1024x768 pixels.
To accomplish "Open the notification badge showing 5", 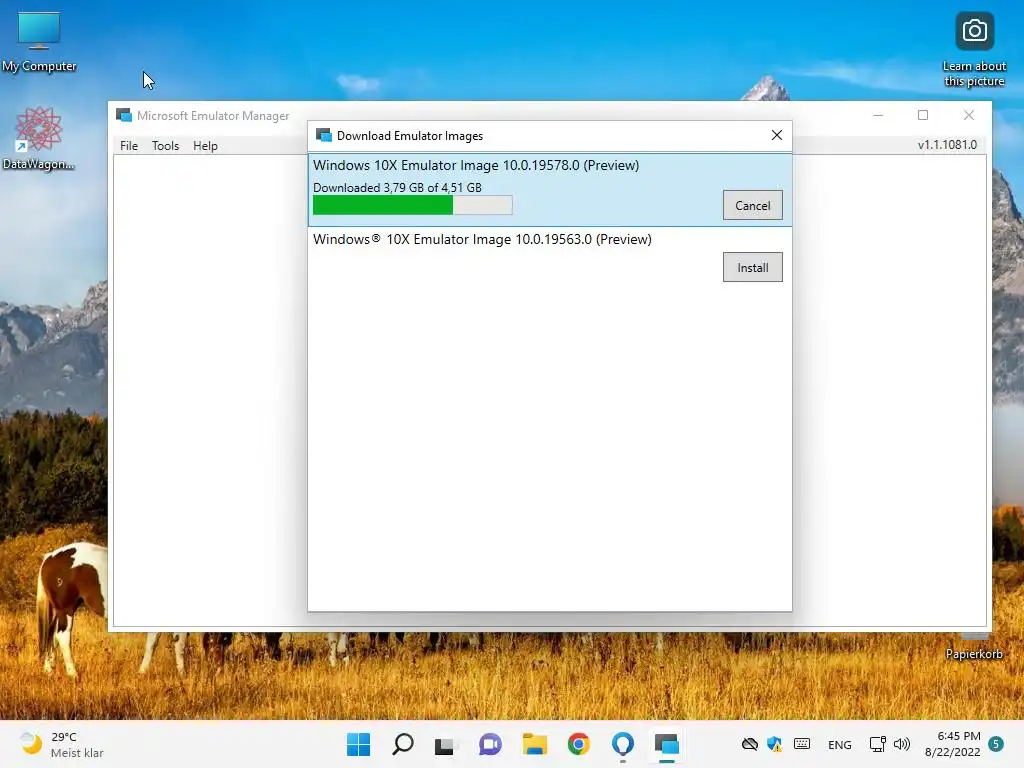I will click(996, 744).
